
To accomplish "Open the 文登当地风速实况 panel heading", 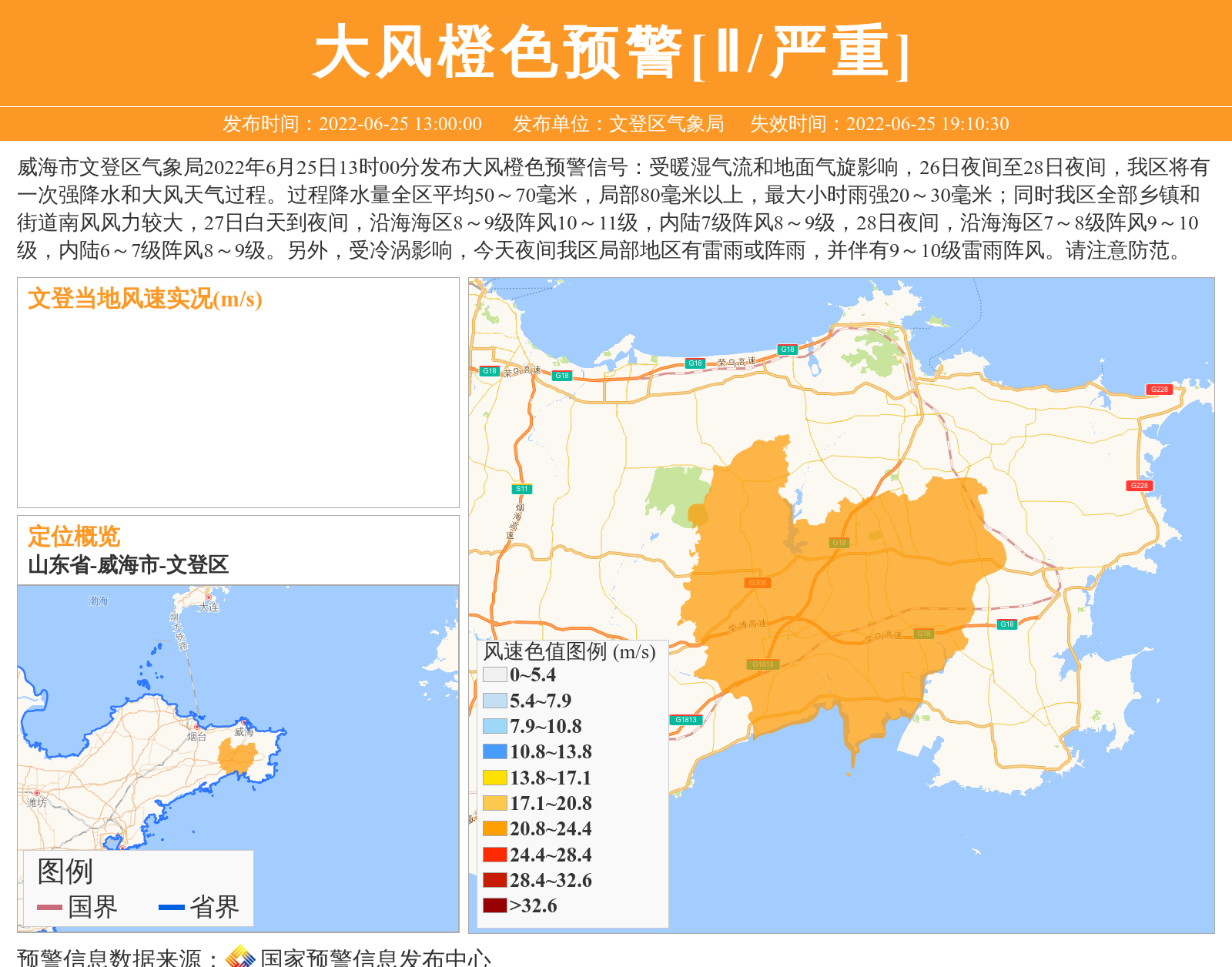I will [x=145, y=299].
